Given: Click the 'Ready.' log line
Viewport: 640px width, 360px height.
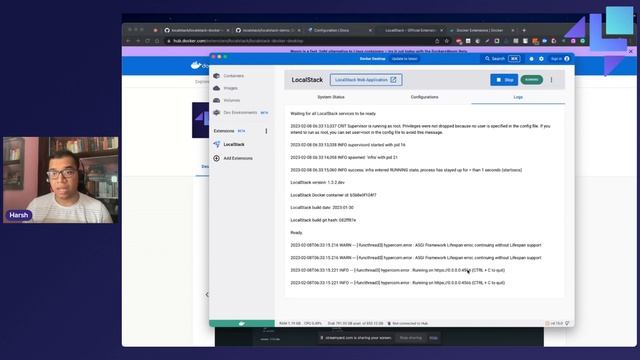Looking at the screenshot, I should click(297, 233).
